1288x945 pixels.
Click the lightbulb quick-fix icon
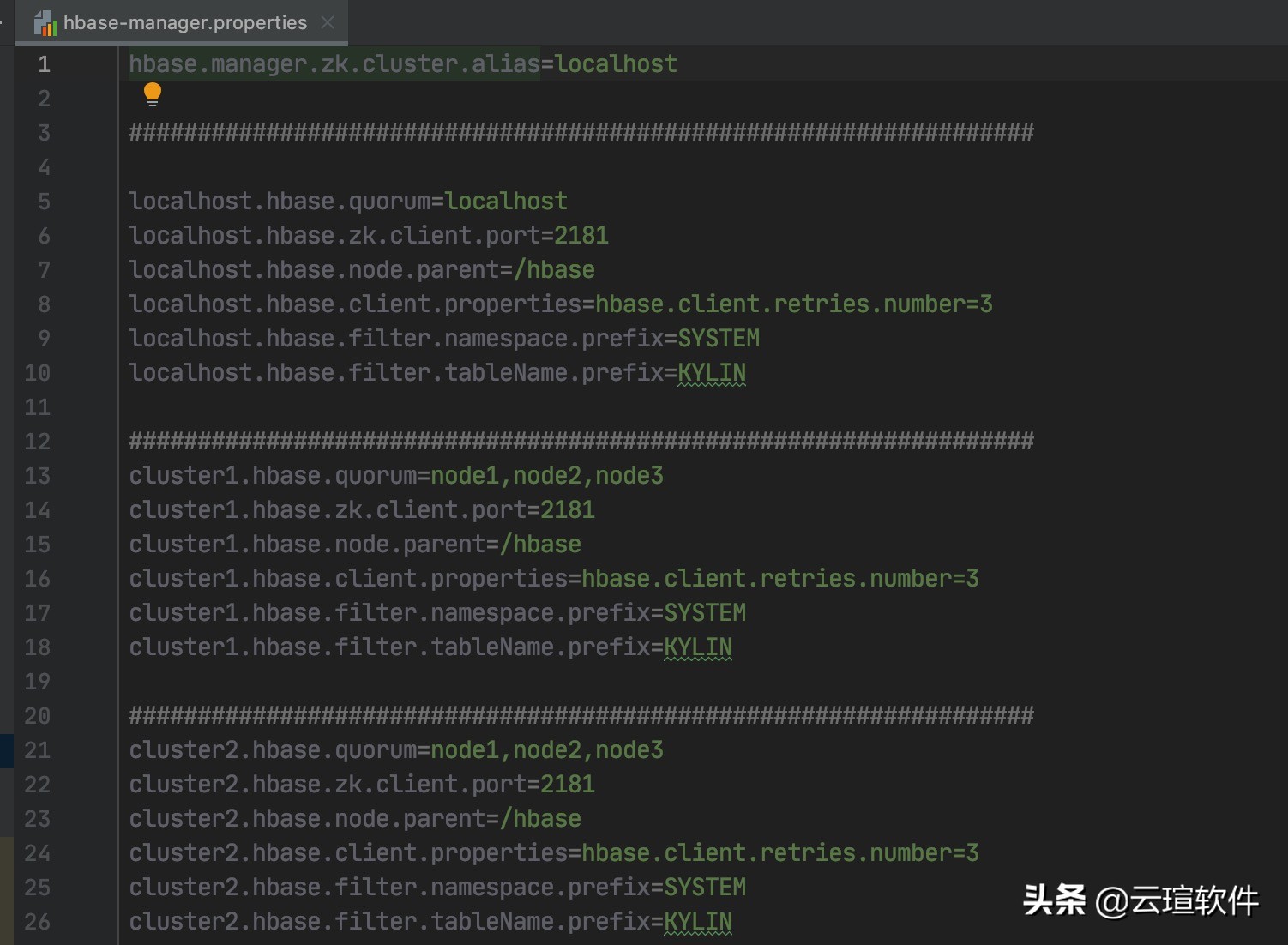coord(153,93)
